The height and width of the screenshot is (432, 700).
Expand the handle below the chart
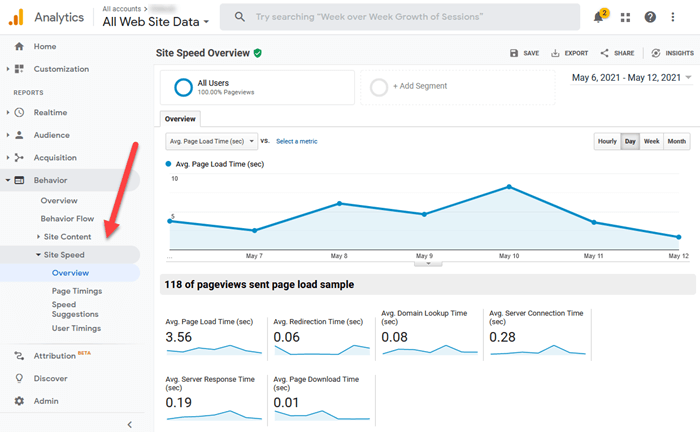428,263
